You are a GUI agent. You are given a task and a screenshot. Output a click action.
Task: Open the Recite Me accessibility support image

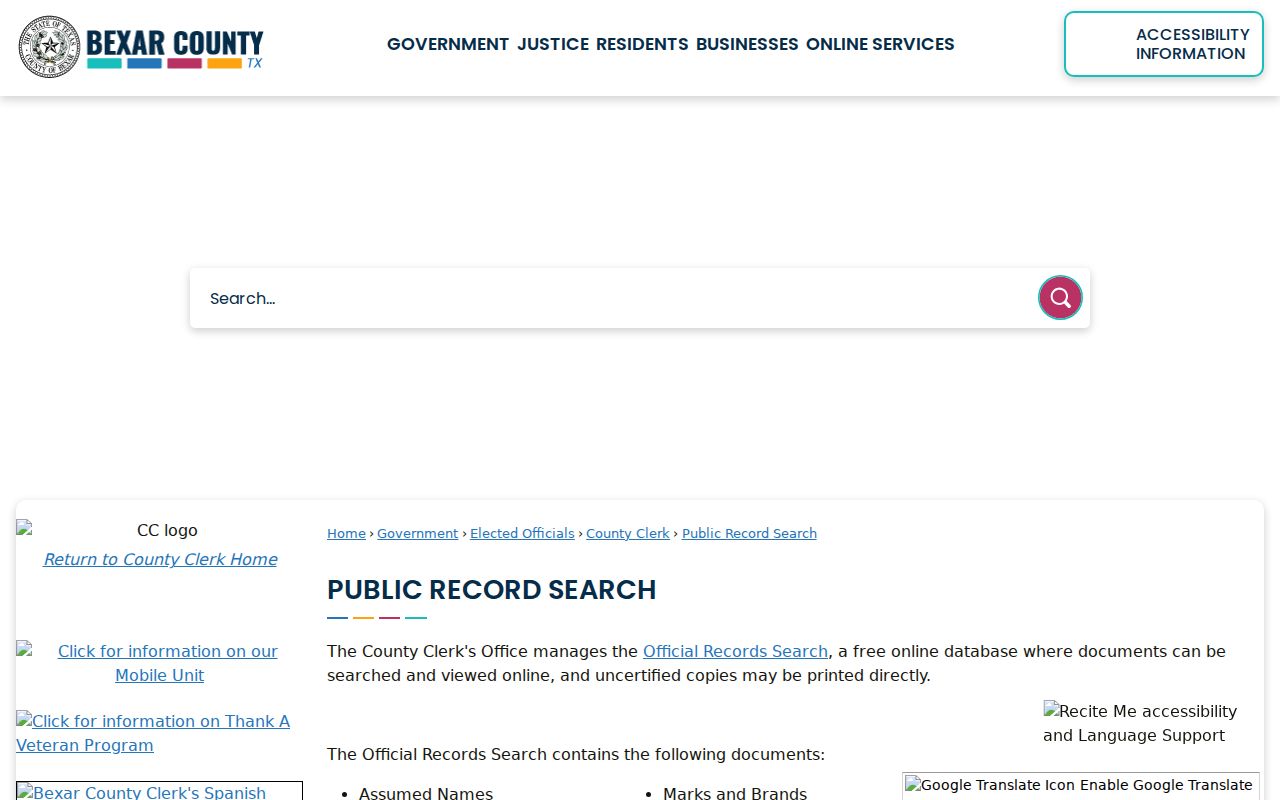(1143, 723)
